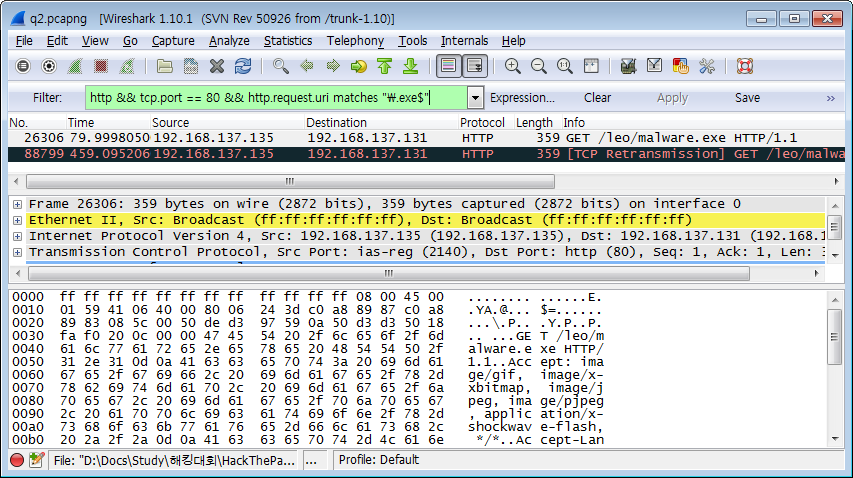853x478 pixels.
Task: Reload the capture file via toolbar icon
Action: (243, 67)
